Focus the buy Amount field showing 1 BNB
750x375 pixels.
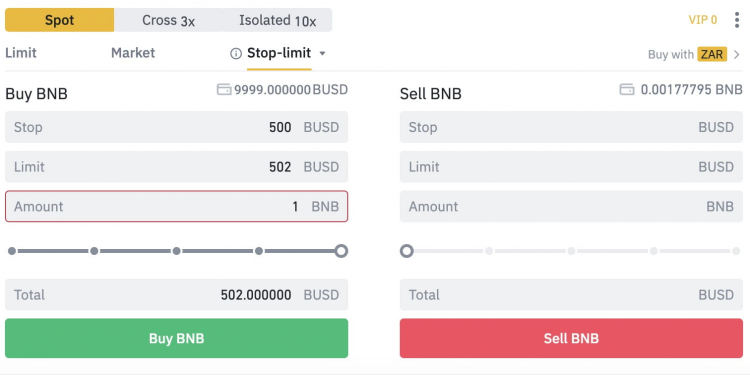176,206
